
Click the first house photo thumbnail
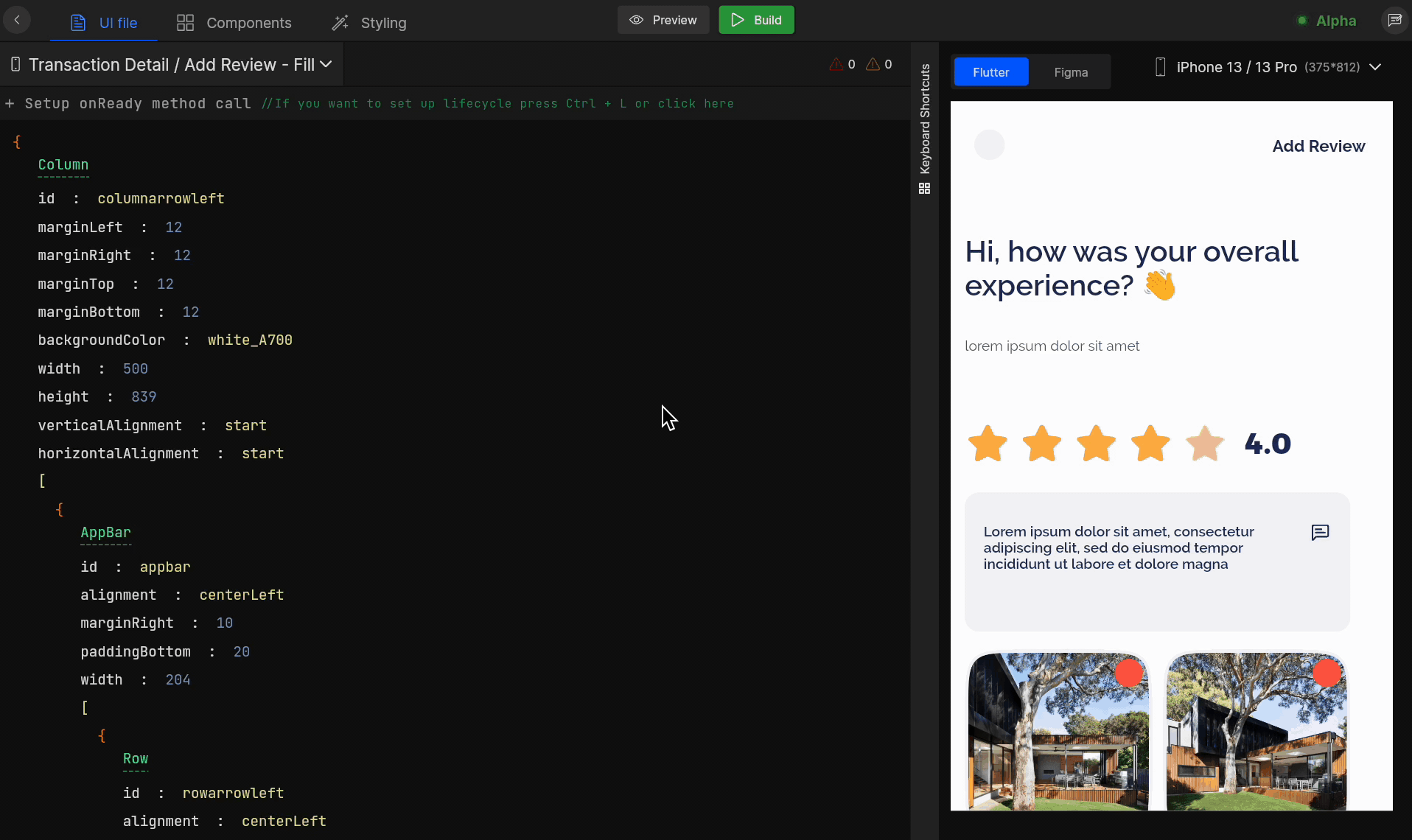pos(1058,731)
